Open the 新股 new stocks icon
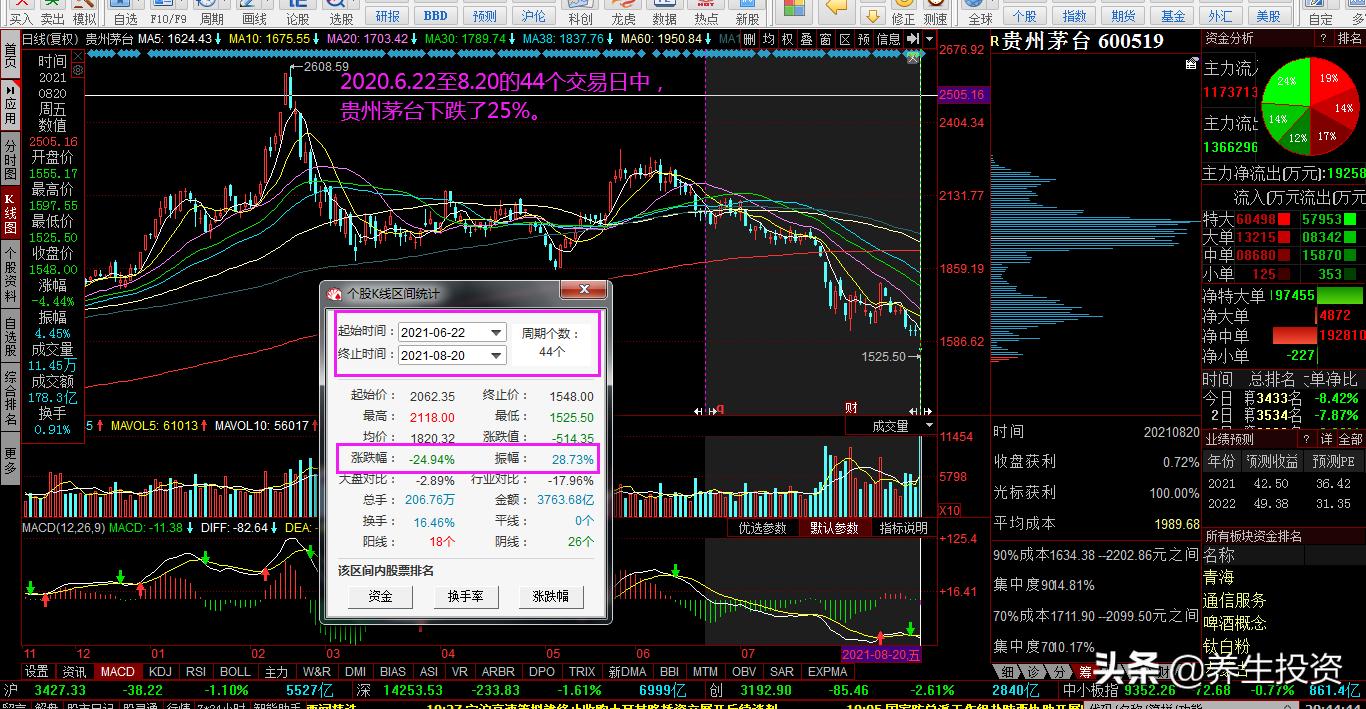This screenshot has height=709, width=1366. (x=747, y=12)
